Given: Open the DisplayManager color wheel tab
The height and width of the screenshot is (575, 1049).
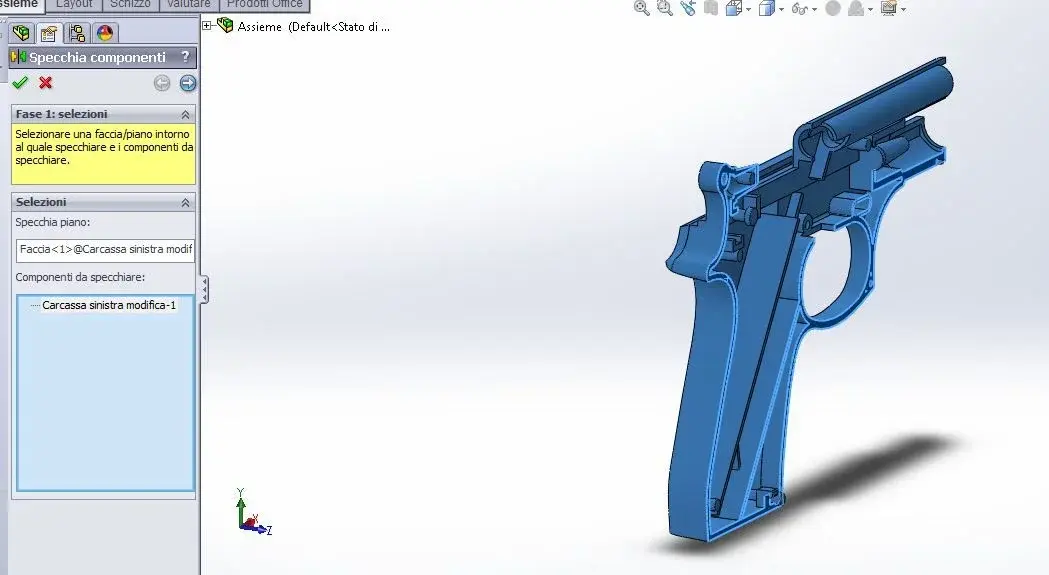Looking at the screenshot, I should click(105, 33).
